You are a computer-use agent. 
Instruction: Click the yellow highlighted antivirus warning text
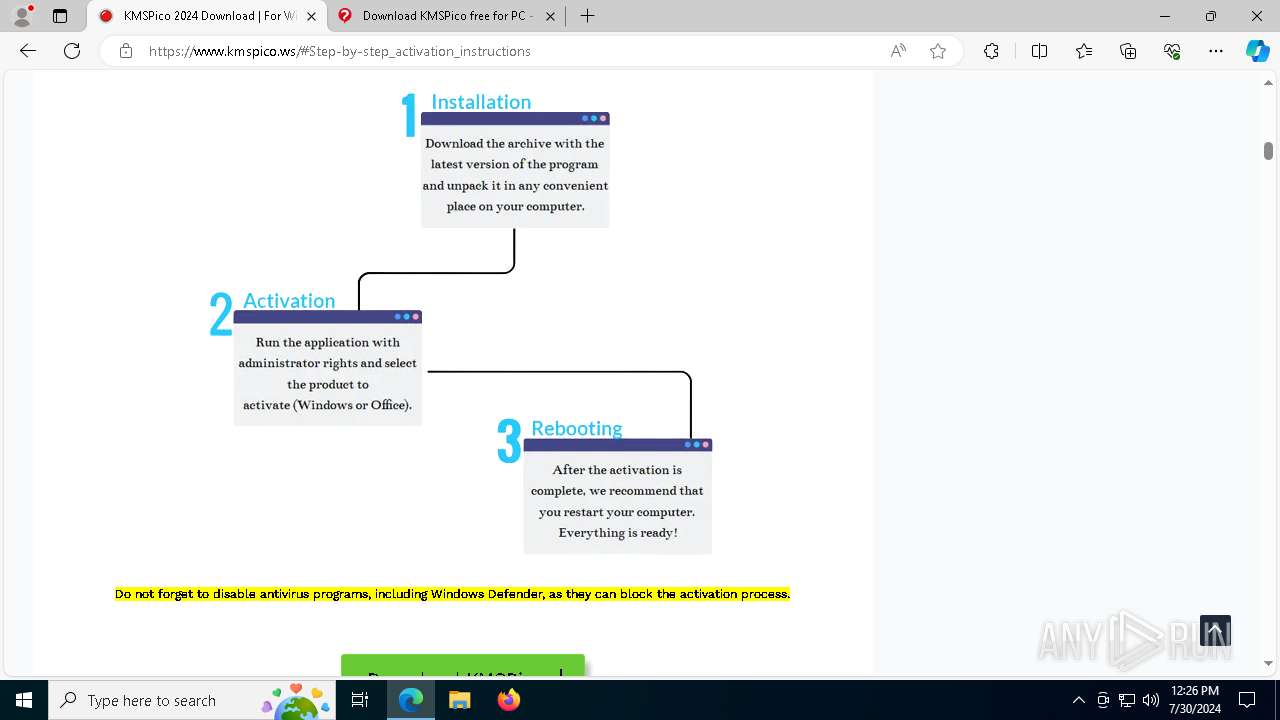pos(452,594)
